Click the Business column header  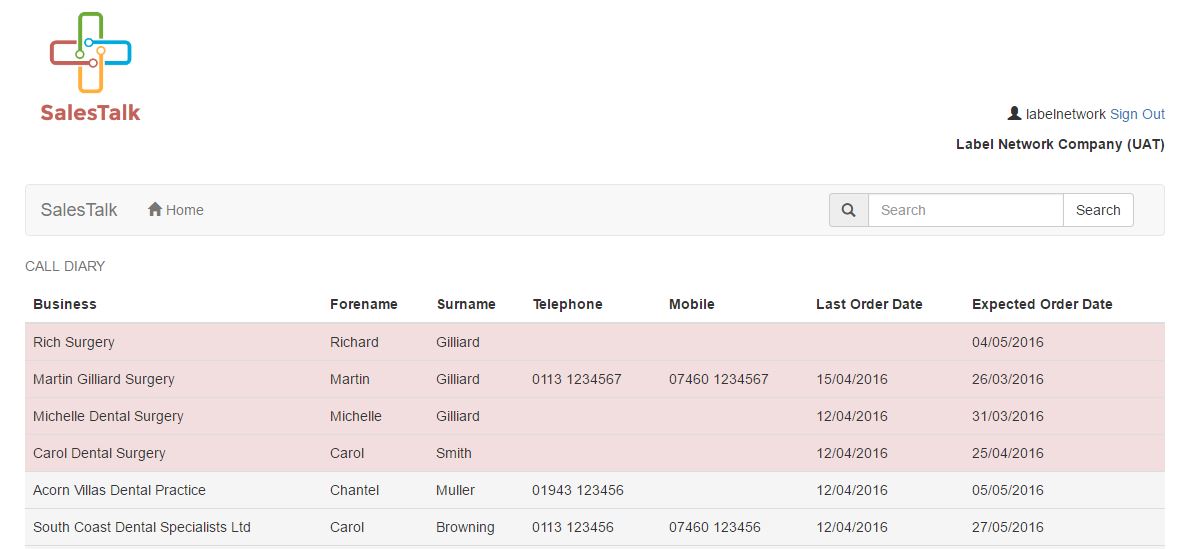(65, 304)
